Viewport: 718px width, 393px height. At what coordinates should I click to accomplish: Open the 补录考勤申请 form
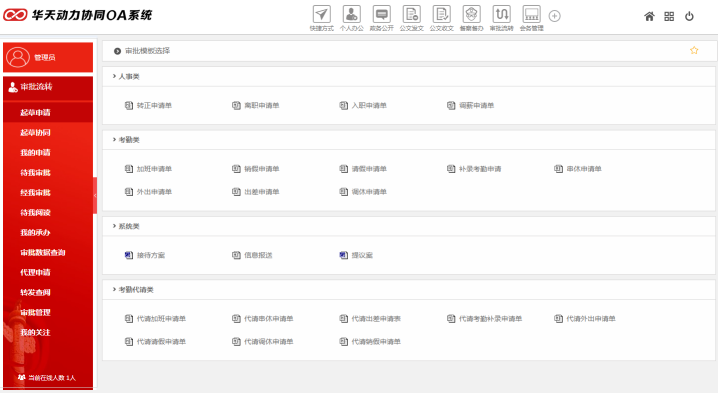[474, 169]
